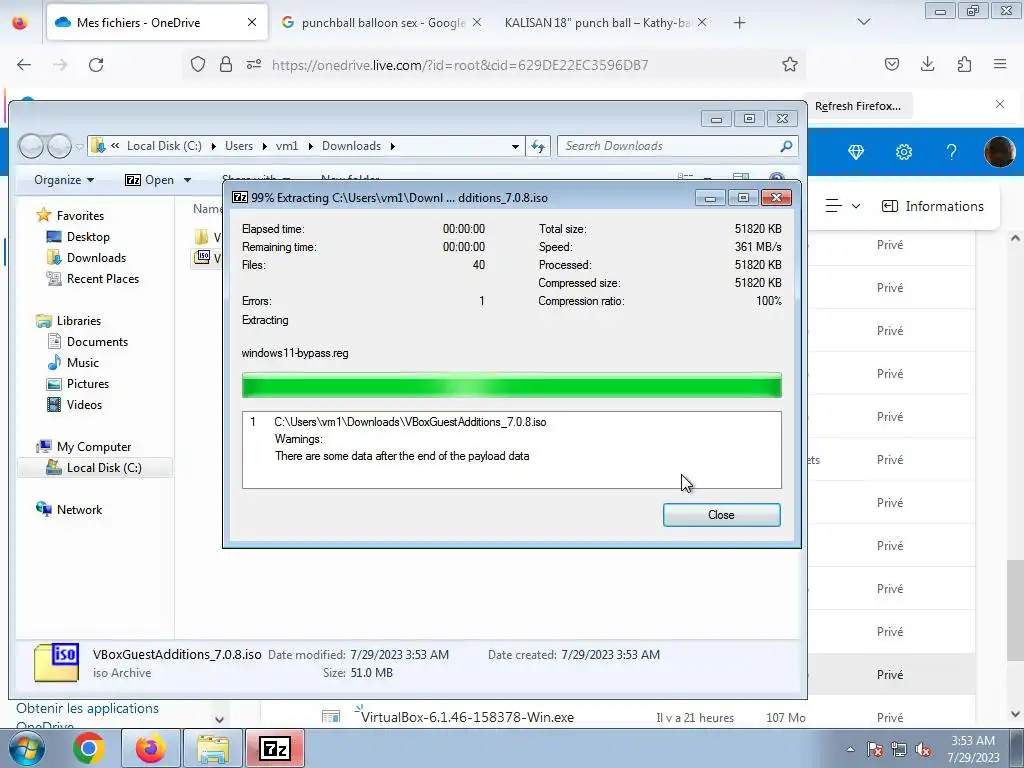
Task: Switch to Firefox in the taskbar
Action: coord(150,748)
